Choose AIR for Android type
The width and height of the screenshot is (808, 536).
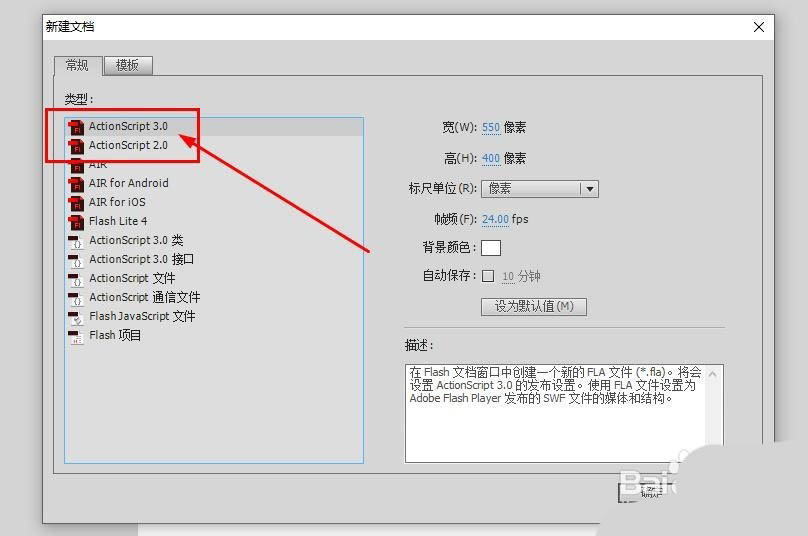(x=214, y=183)
